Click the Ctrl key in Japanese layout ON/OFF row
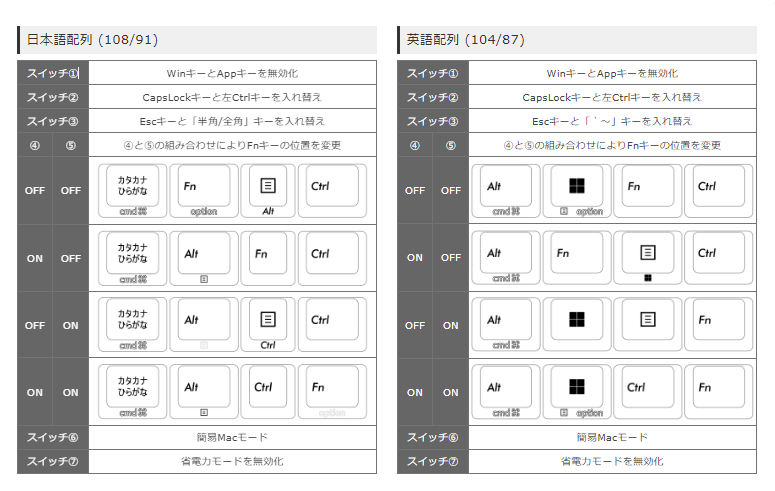 tap(332, 258)
